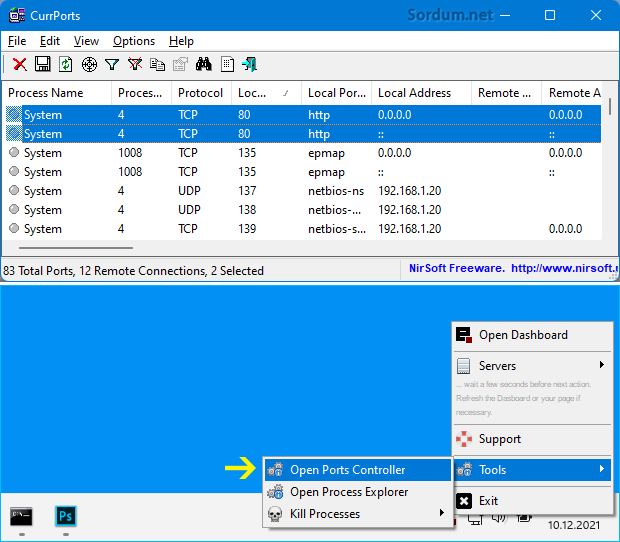This screenshot has height=542, width=620.
Task: Click the skull icon beside Kill Processes
Action: pos(275,514)
